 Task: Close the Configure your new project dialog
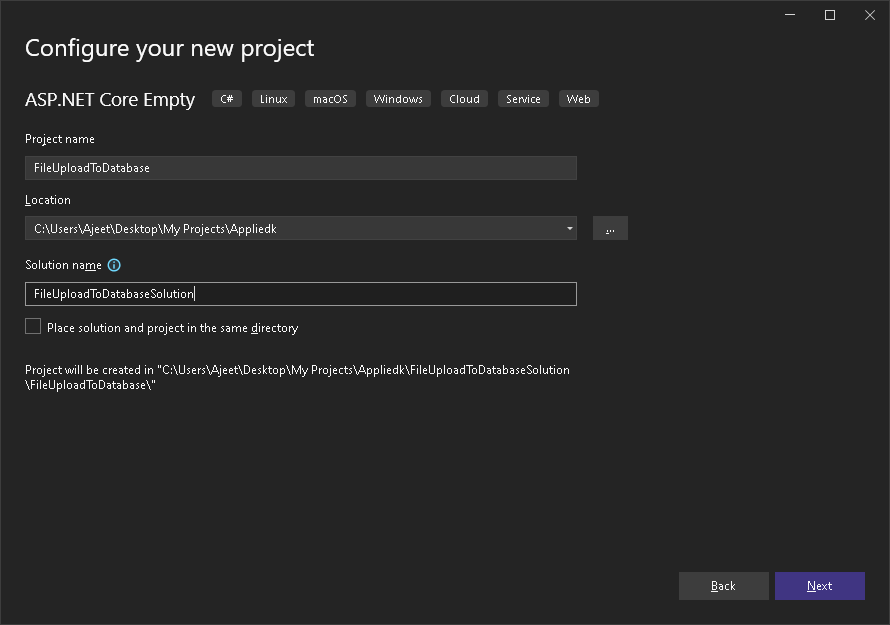tap(870, 15)
